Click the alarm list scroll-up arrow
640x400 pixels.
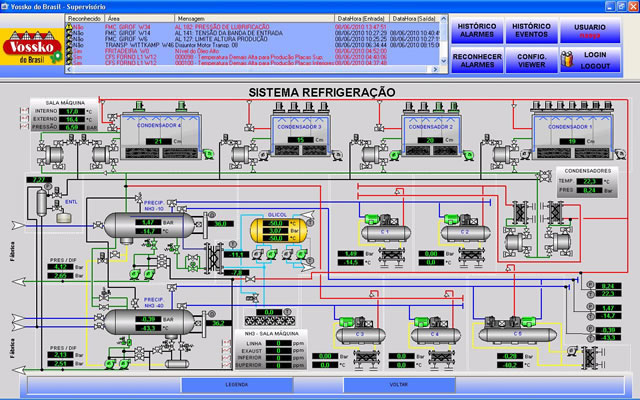pyautogui.click(x=444, y=19)
